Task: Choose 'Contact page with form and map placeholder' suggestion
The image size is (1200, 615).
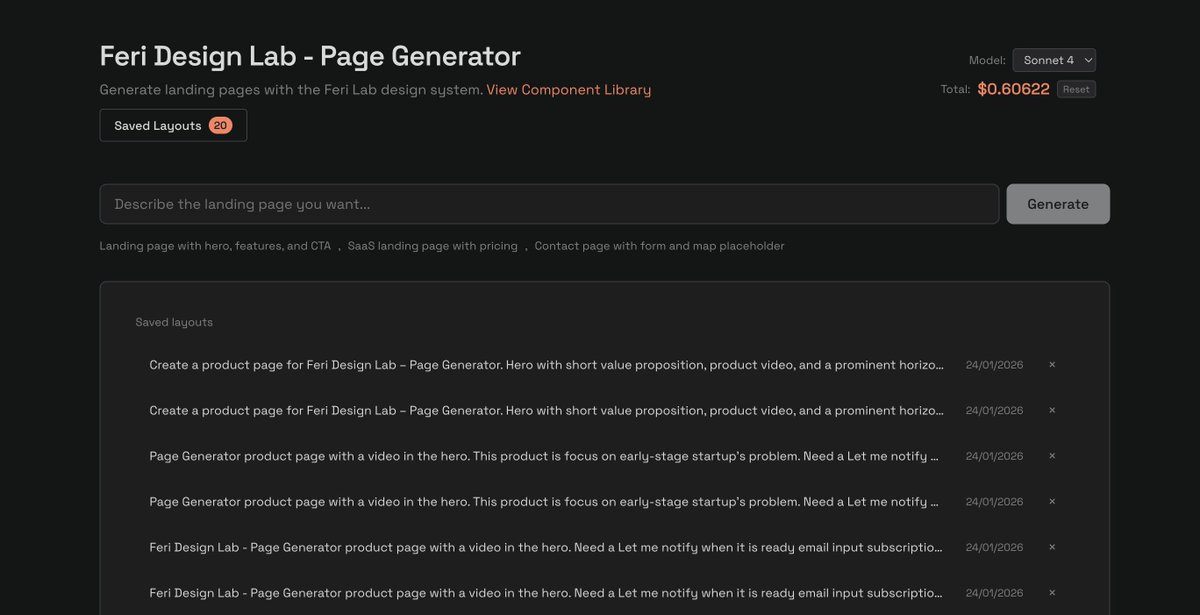Action: (659, 246)
